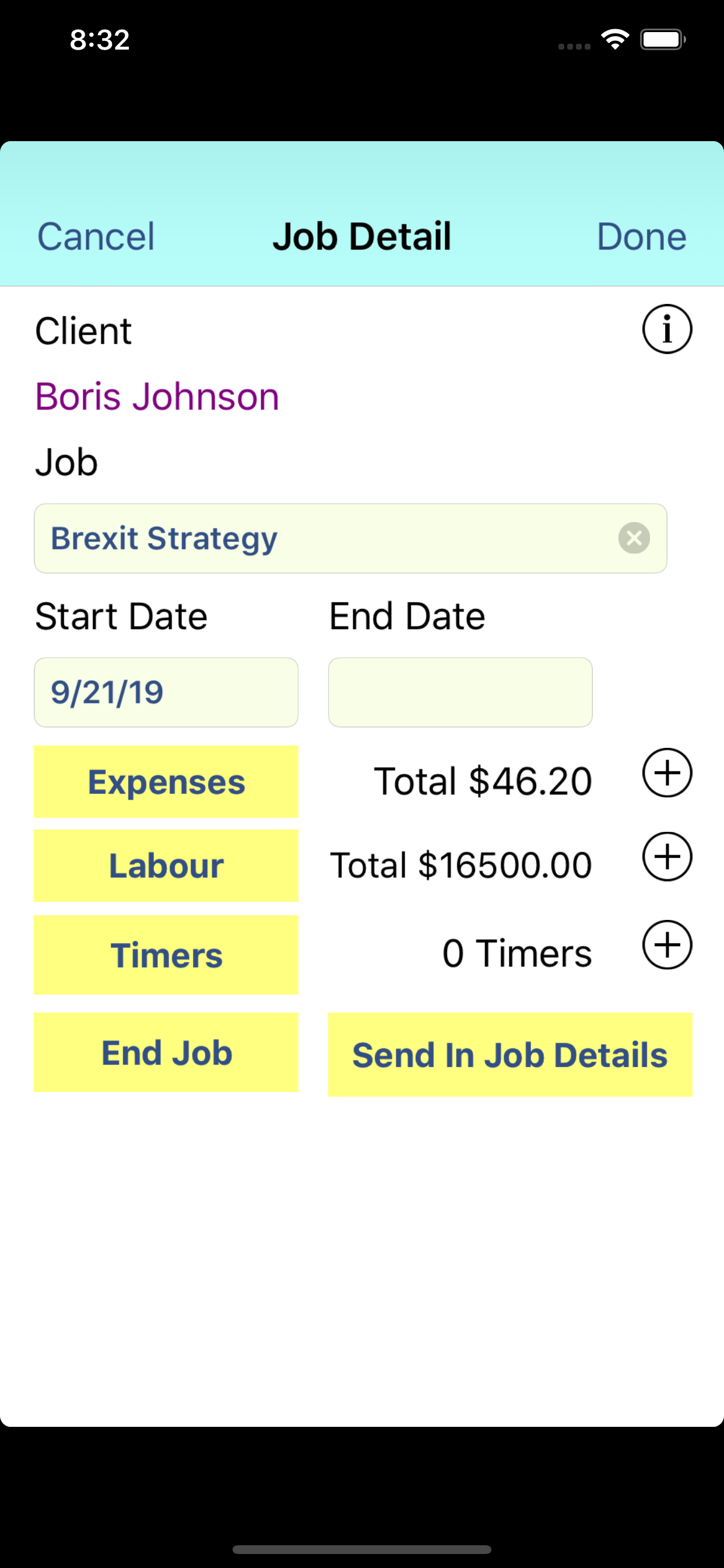Tap the client info icon
Screen dimensions: 724x1568
[x=667, y=330]
